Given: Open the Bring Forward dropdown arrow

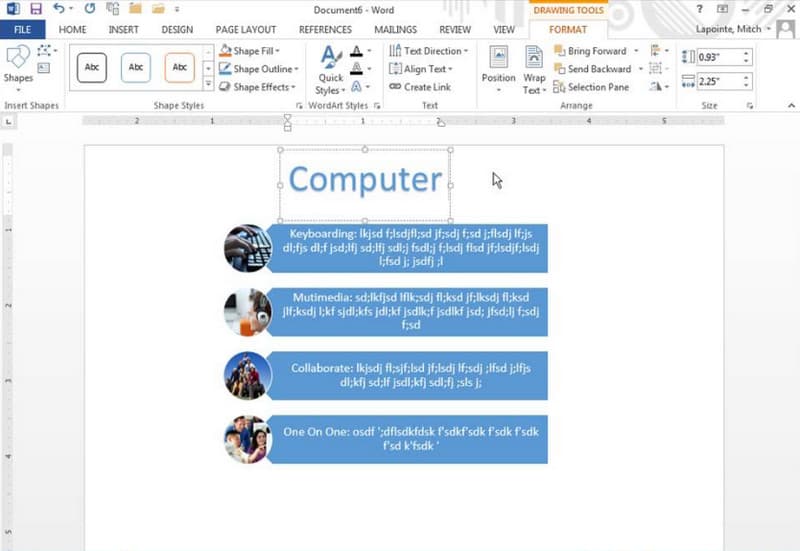Looking at the screenshot, I should (636, 51).
